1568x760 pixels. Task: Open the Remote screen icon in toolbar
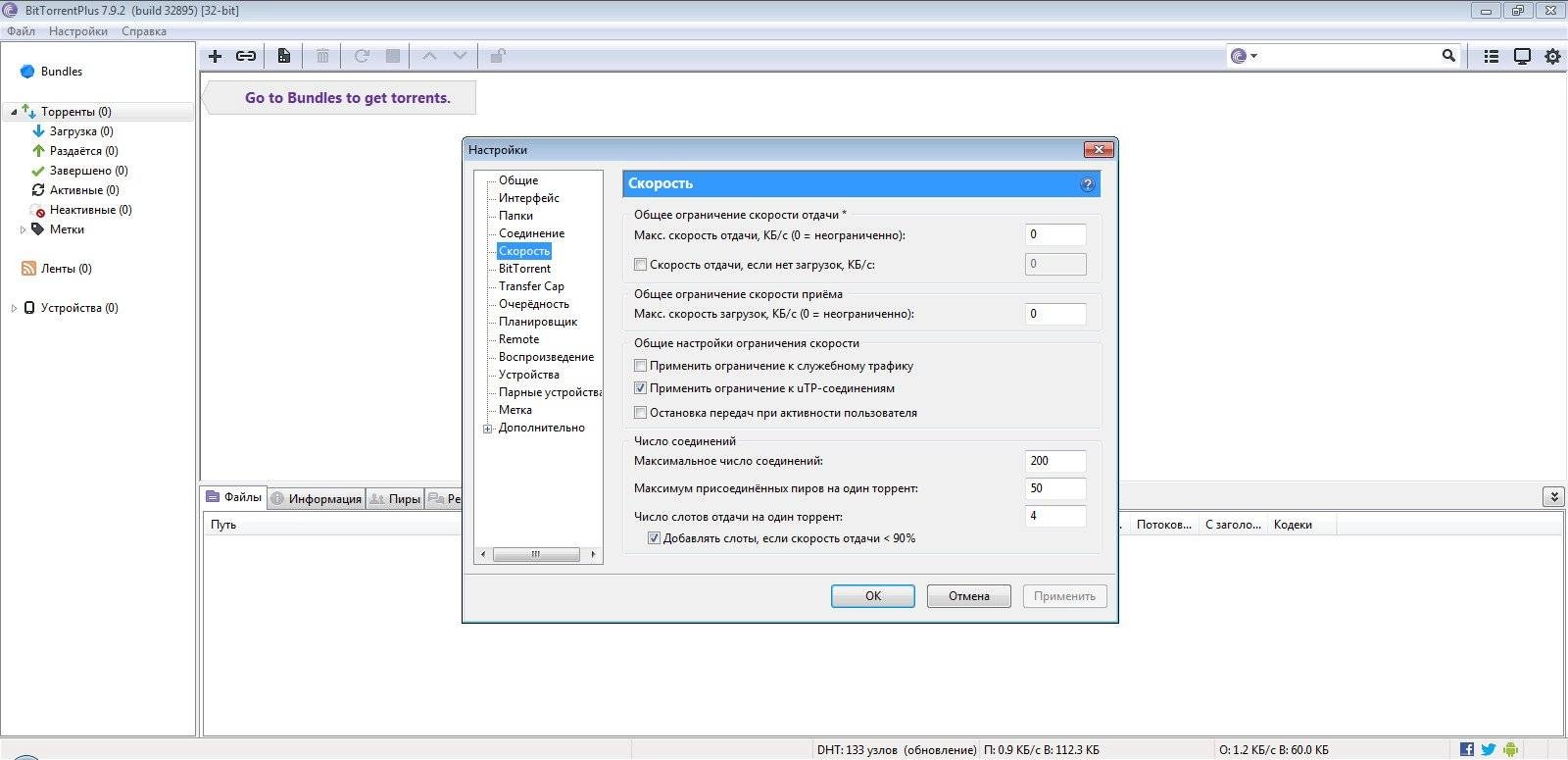click(x=1522, y=57)
